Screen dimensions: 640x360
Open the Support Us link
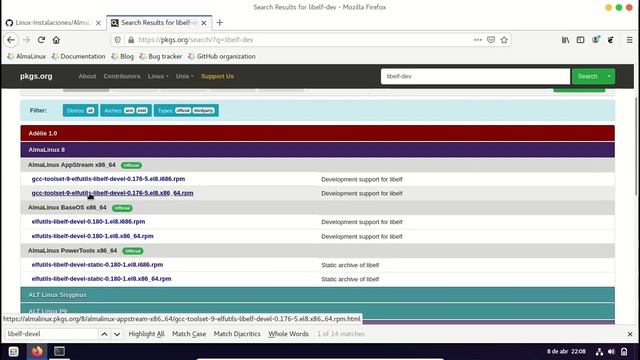[217, 76]
